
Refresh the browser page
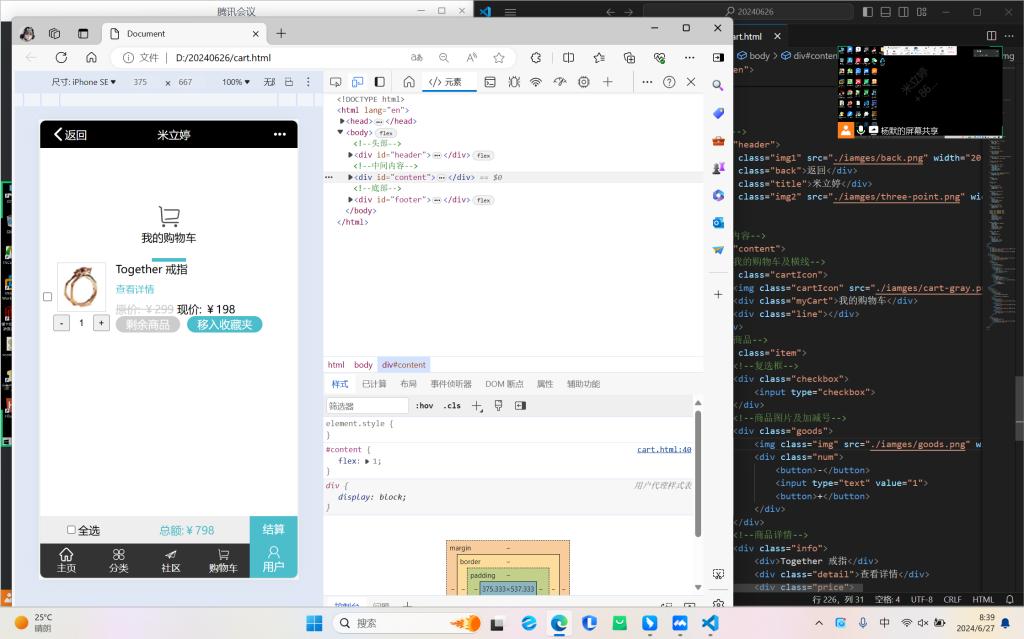pyautogui.click(x=61, y=58)
